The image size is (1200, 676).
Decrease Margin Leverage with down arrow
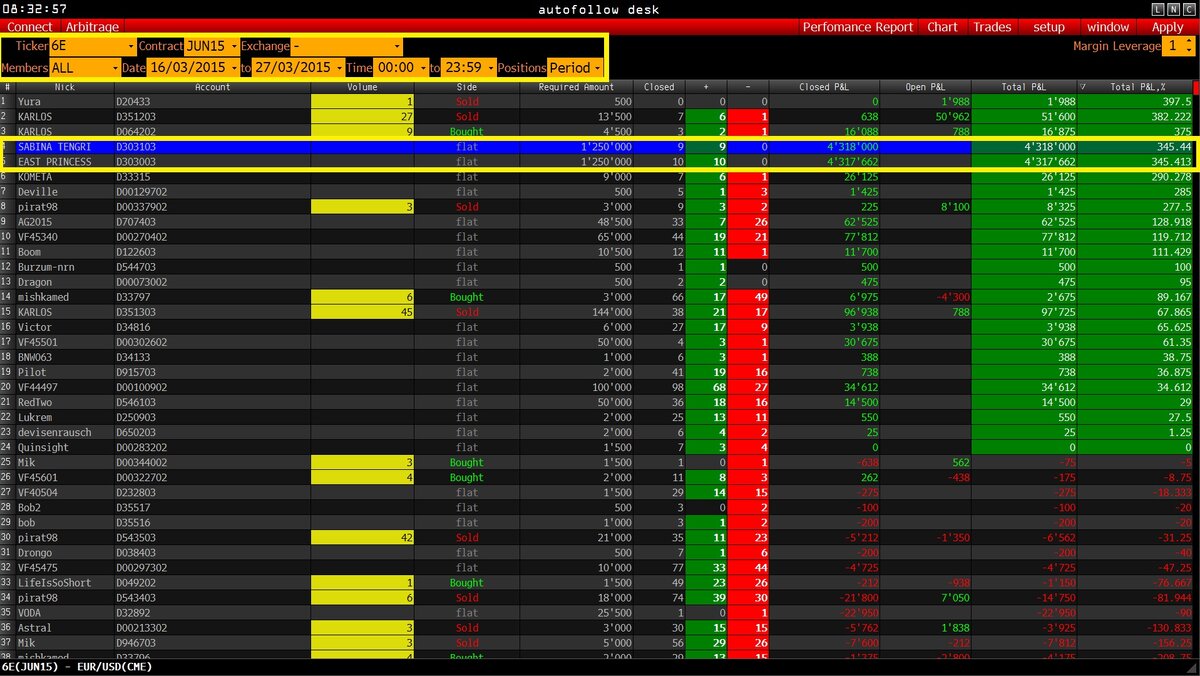1187,51
